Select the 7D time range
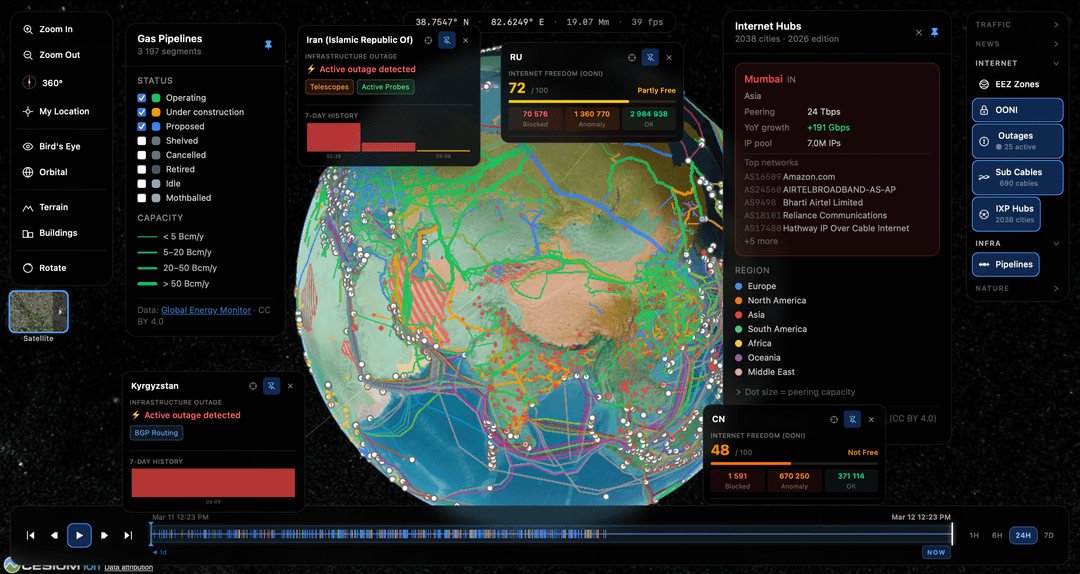Screen dimensions: 1080x574 [x=1049, y=535]
